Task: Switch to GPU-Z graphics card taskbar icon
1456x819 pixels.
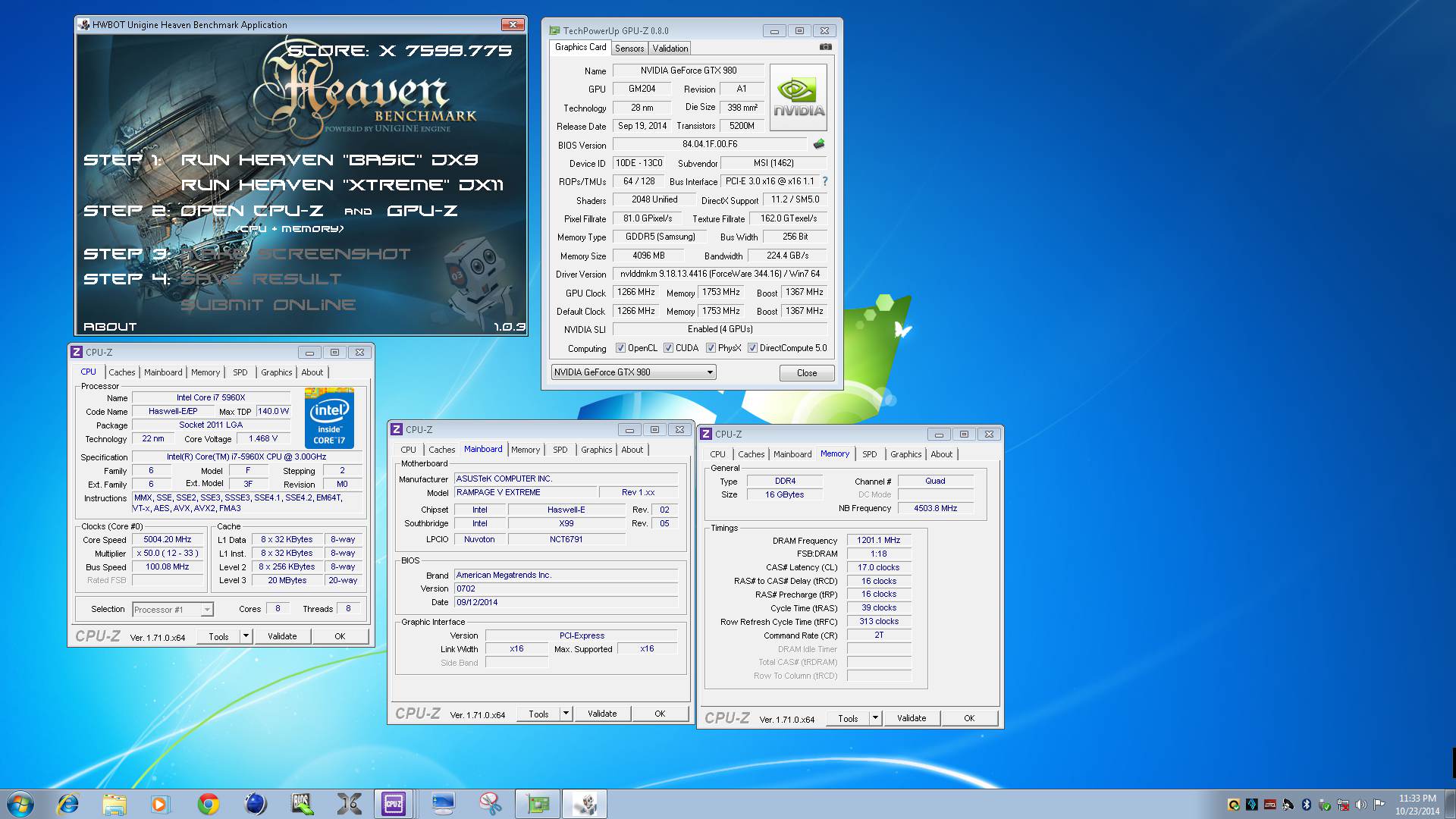Action: point(538,804)
